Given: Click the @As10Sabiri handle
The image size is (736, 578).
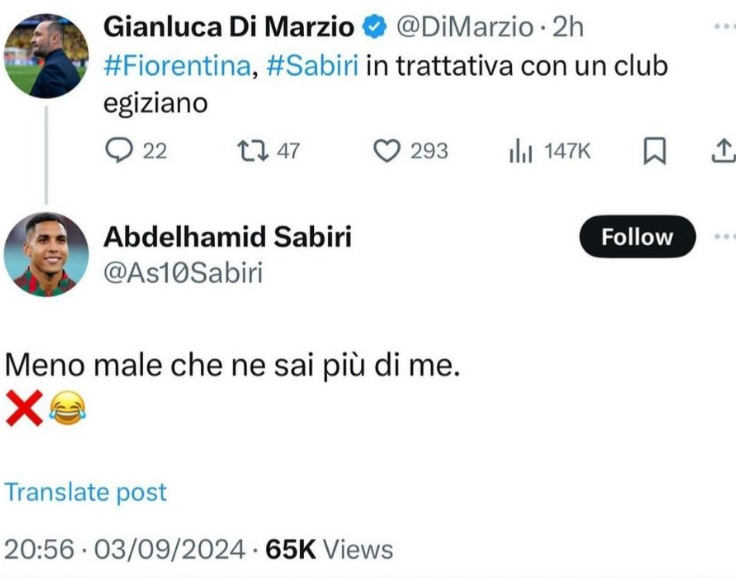Looking at the screenshot, I should tap(183, 272).
